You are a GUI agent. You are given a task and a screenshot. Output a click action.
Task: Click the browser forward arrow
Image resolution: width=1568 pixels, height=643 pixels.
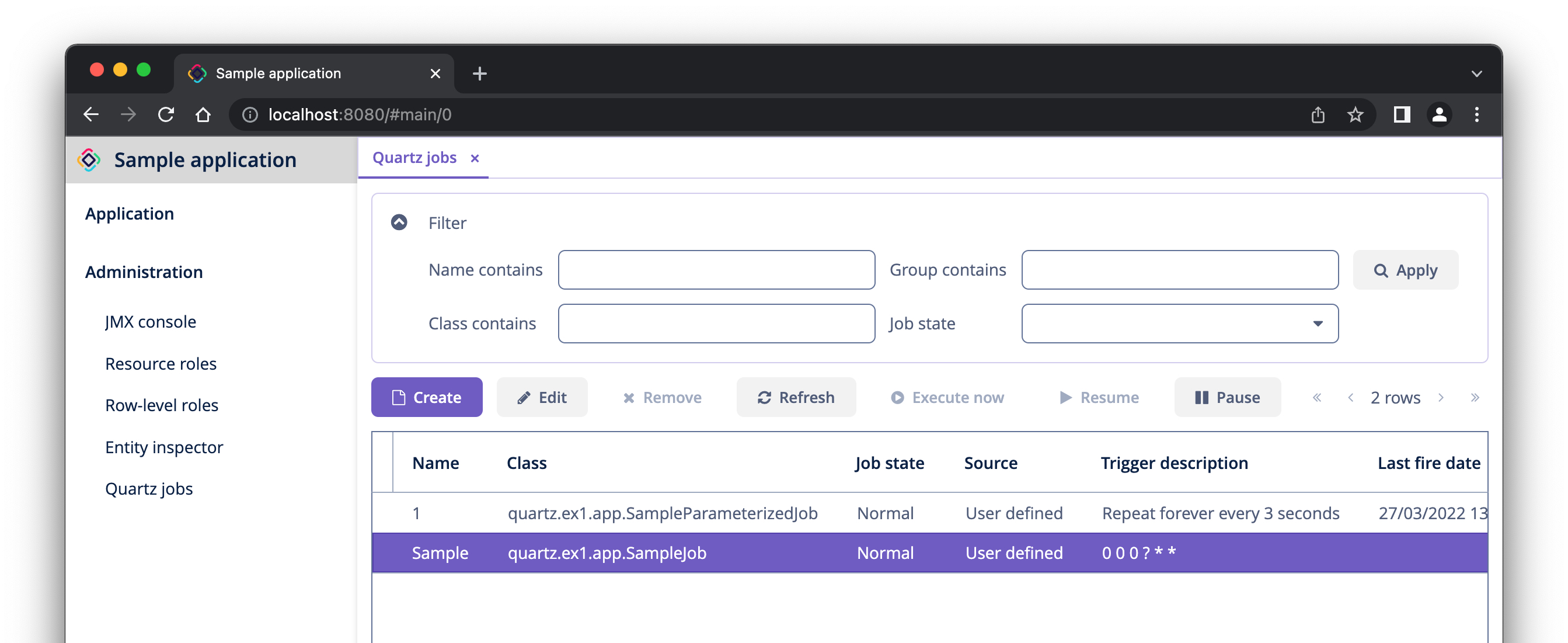128,114
